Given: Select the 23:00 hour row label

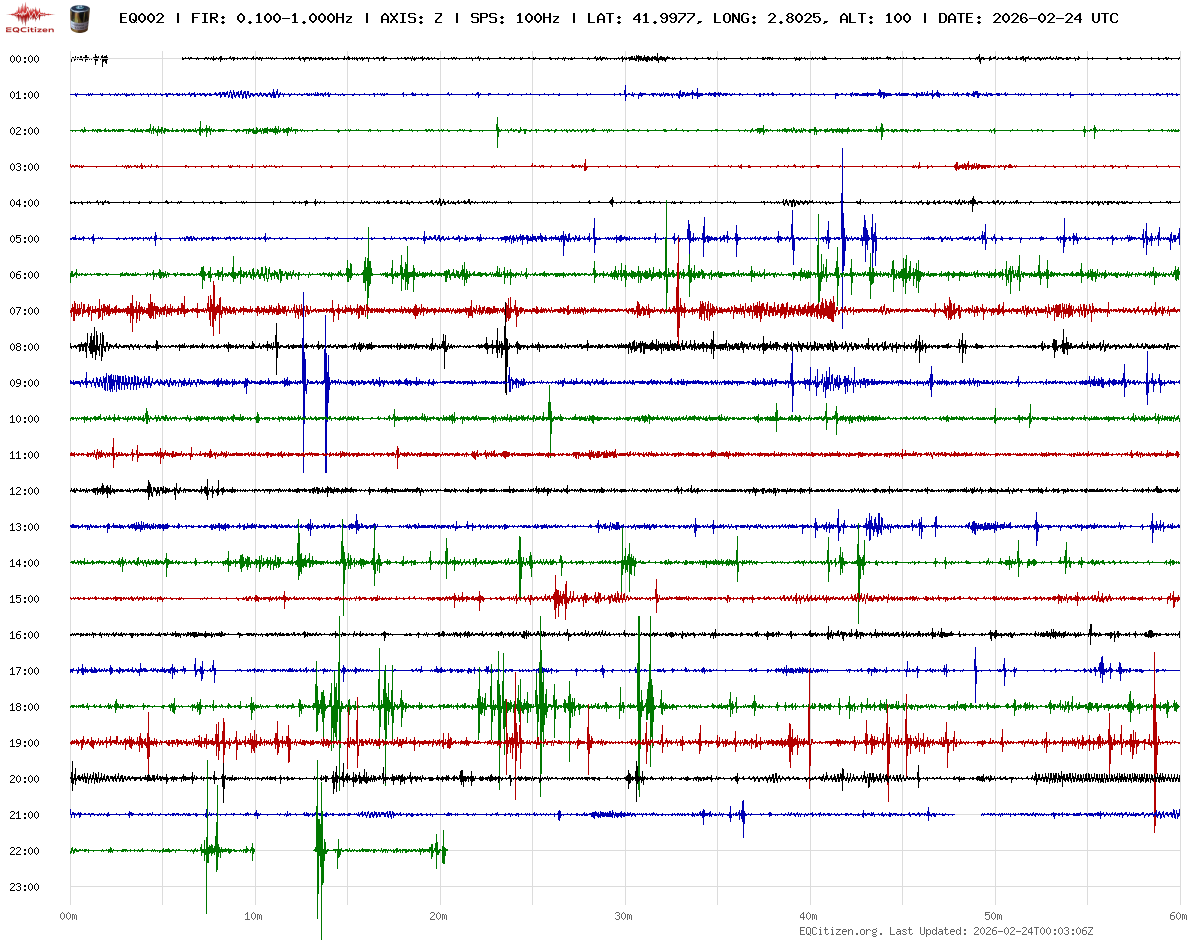Looking at the screenshot, I should [x=24, y=887].
